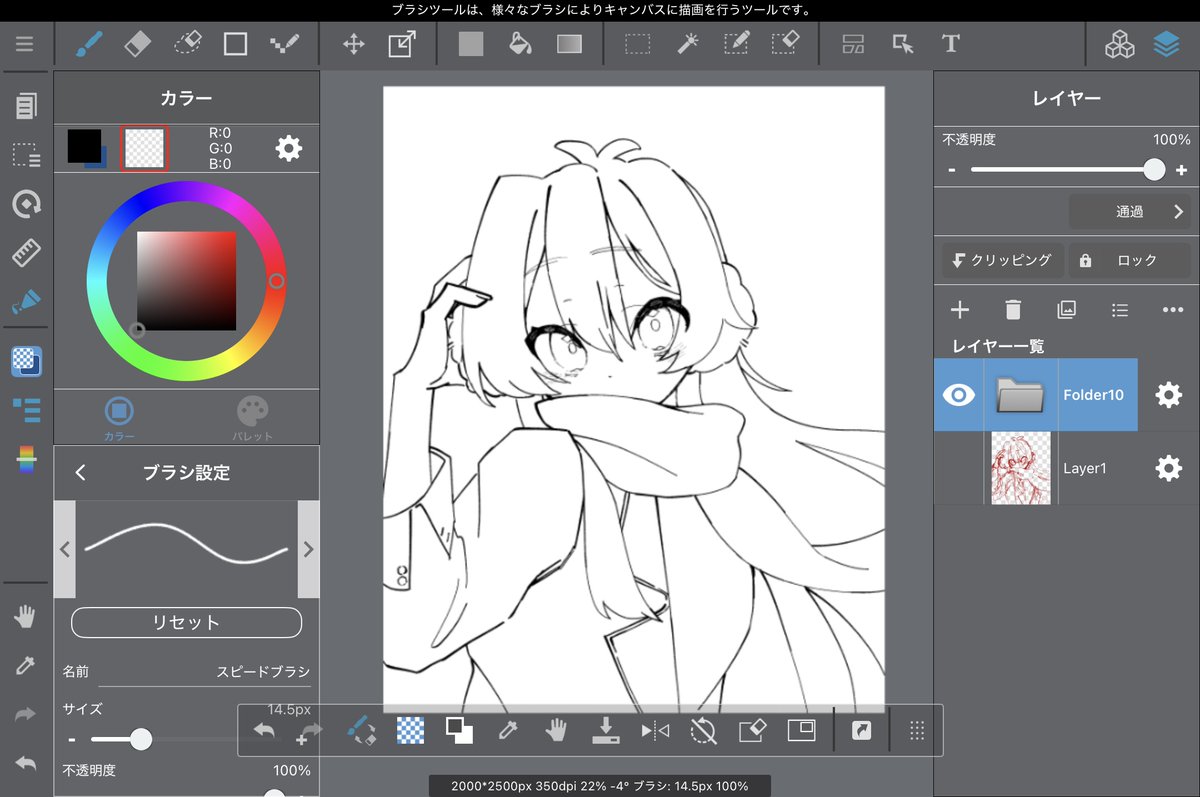Toggle visibility of Folder10
The height and width of the screenshot is (797, 1200).
(x=959, y=395)
